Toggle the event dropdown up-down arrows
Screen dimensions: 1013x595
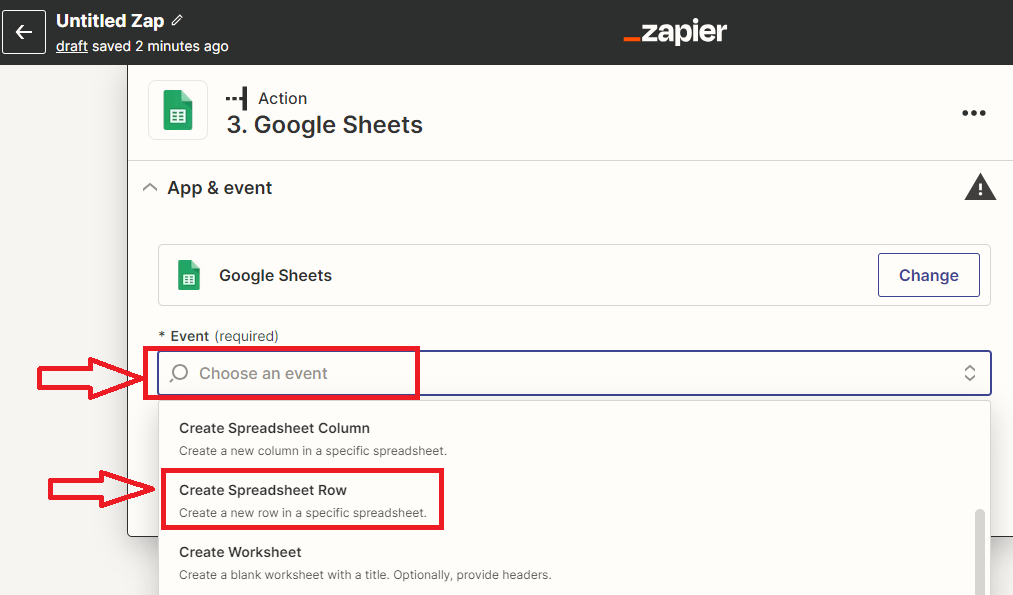970,373
